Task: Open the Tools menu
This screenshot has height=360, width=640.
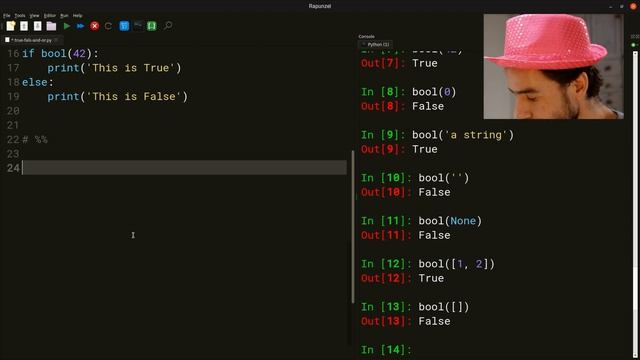Action: tap(20, 16)
